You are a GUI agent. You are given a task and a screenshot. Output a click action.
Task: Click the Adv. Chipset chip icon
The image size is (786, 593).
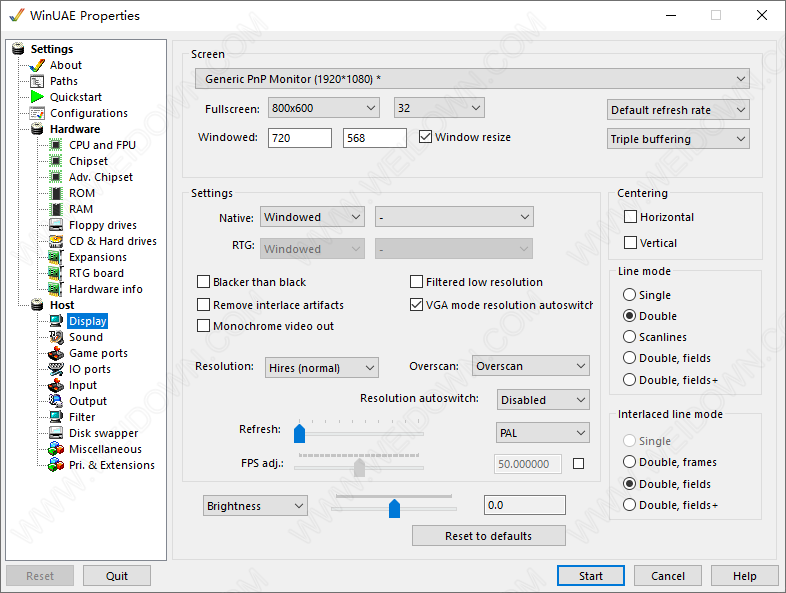coord(56,177)
